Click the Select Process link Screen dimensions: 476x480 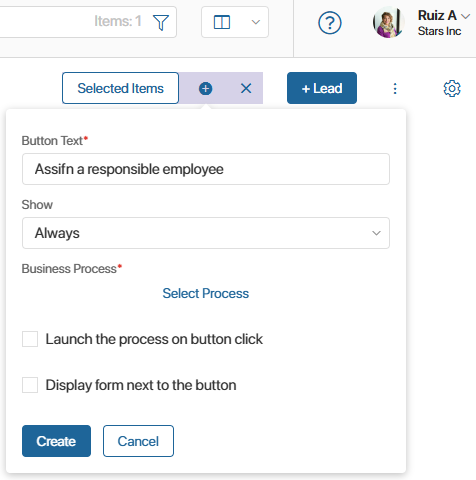click(x=206, y=293)
